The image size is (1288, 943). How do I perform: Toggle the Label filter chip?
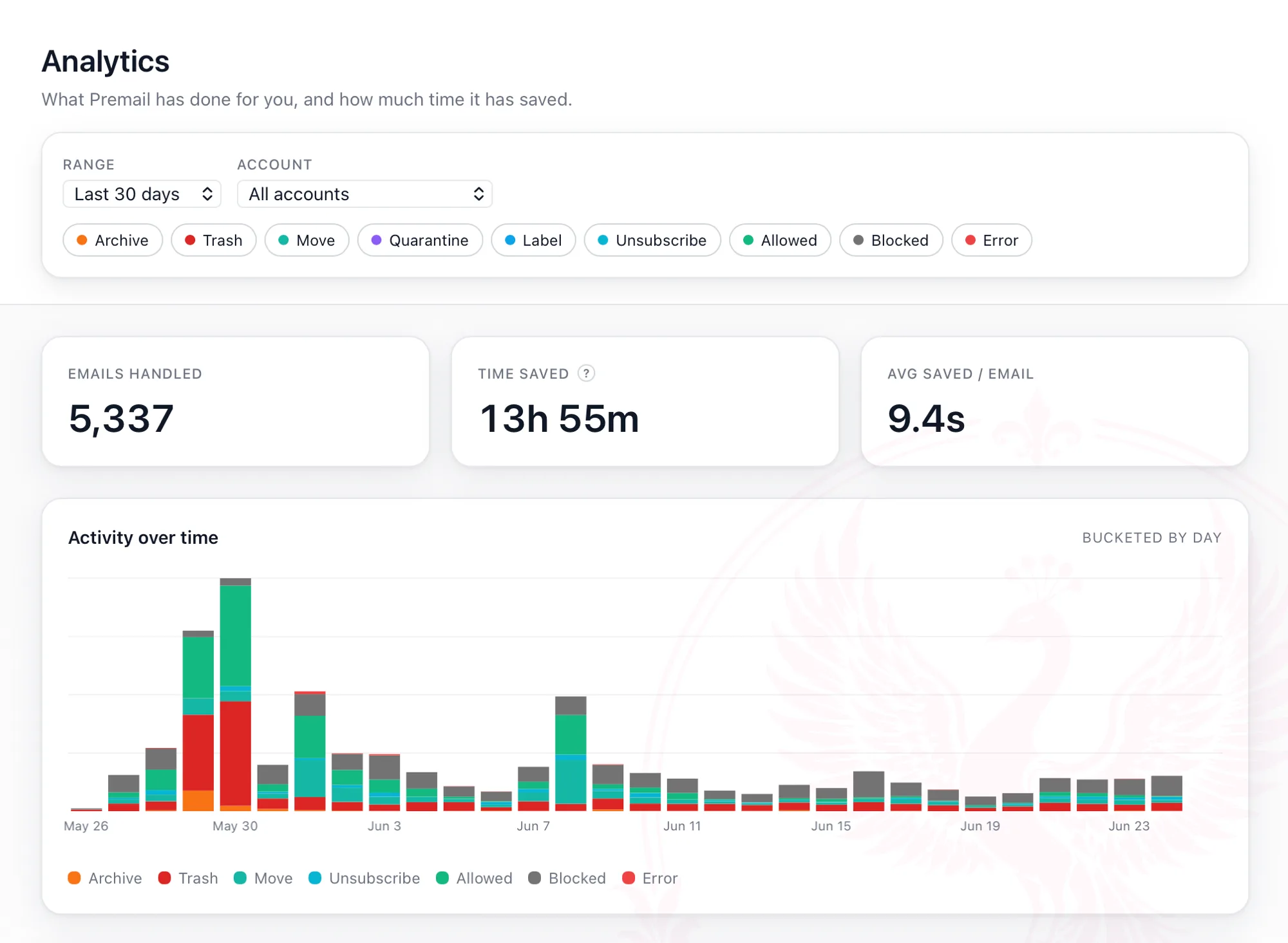coord(533,240)
